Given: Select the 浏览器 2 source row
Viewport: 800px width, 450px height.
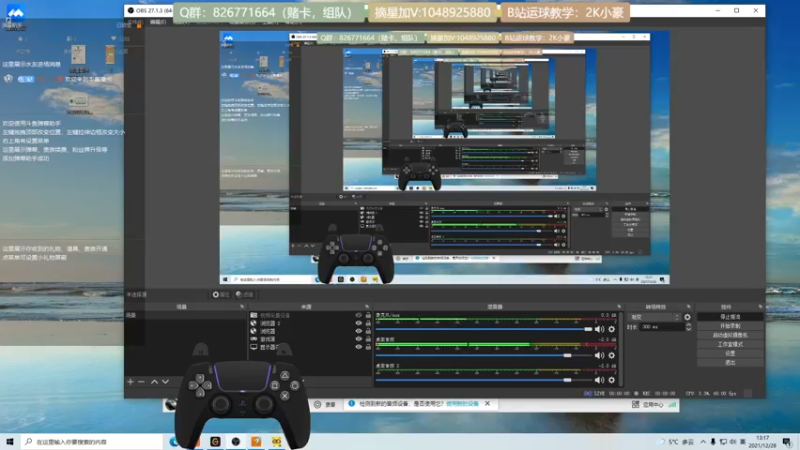Looking at the screenshot, I should coord(310,323).
